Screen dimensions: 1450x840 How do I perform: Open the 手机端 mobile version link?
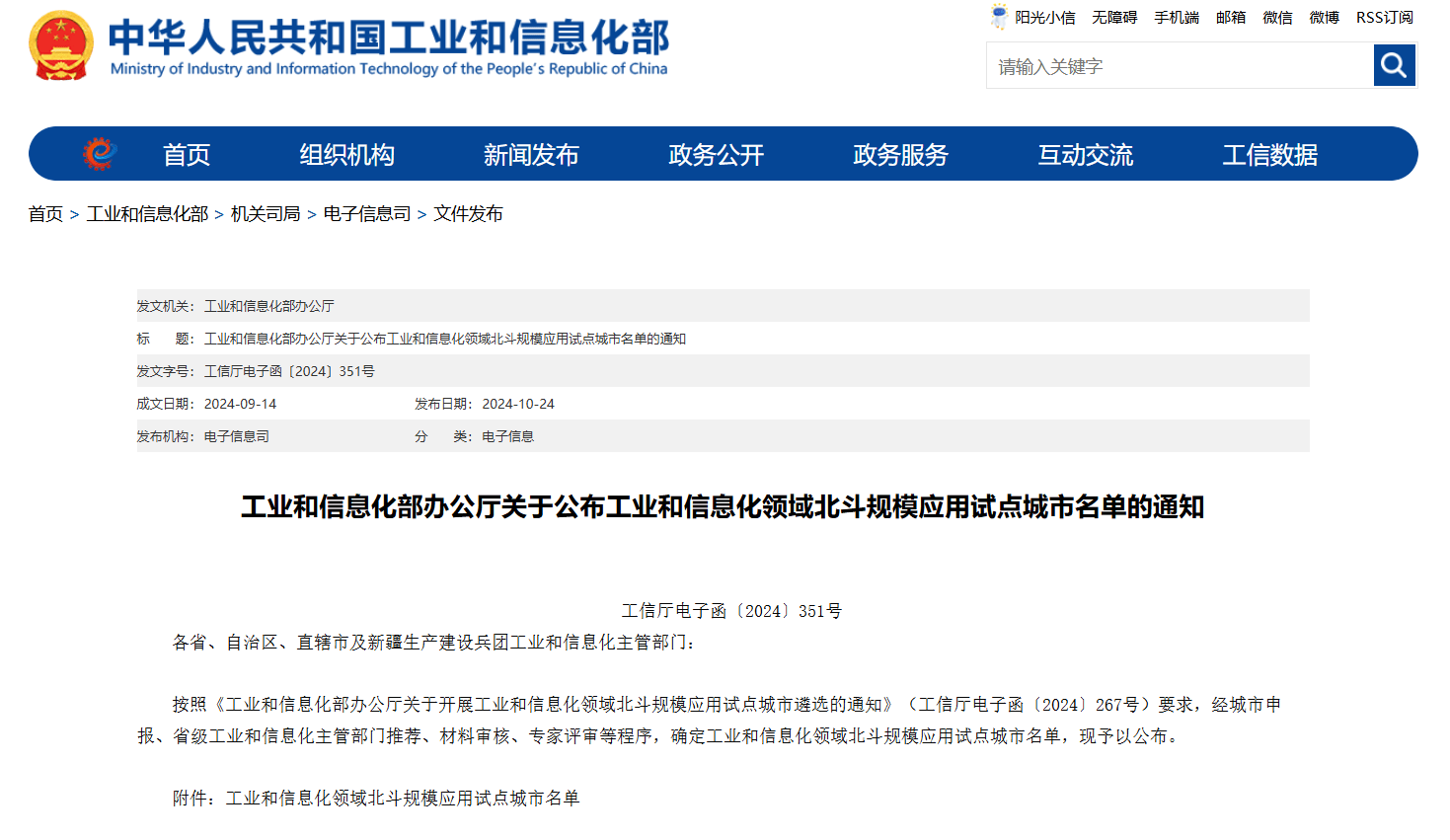1177,18
